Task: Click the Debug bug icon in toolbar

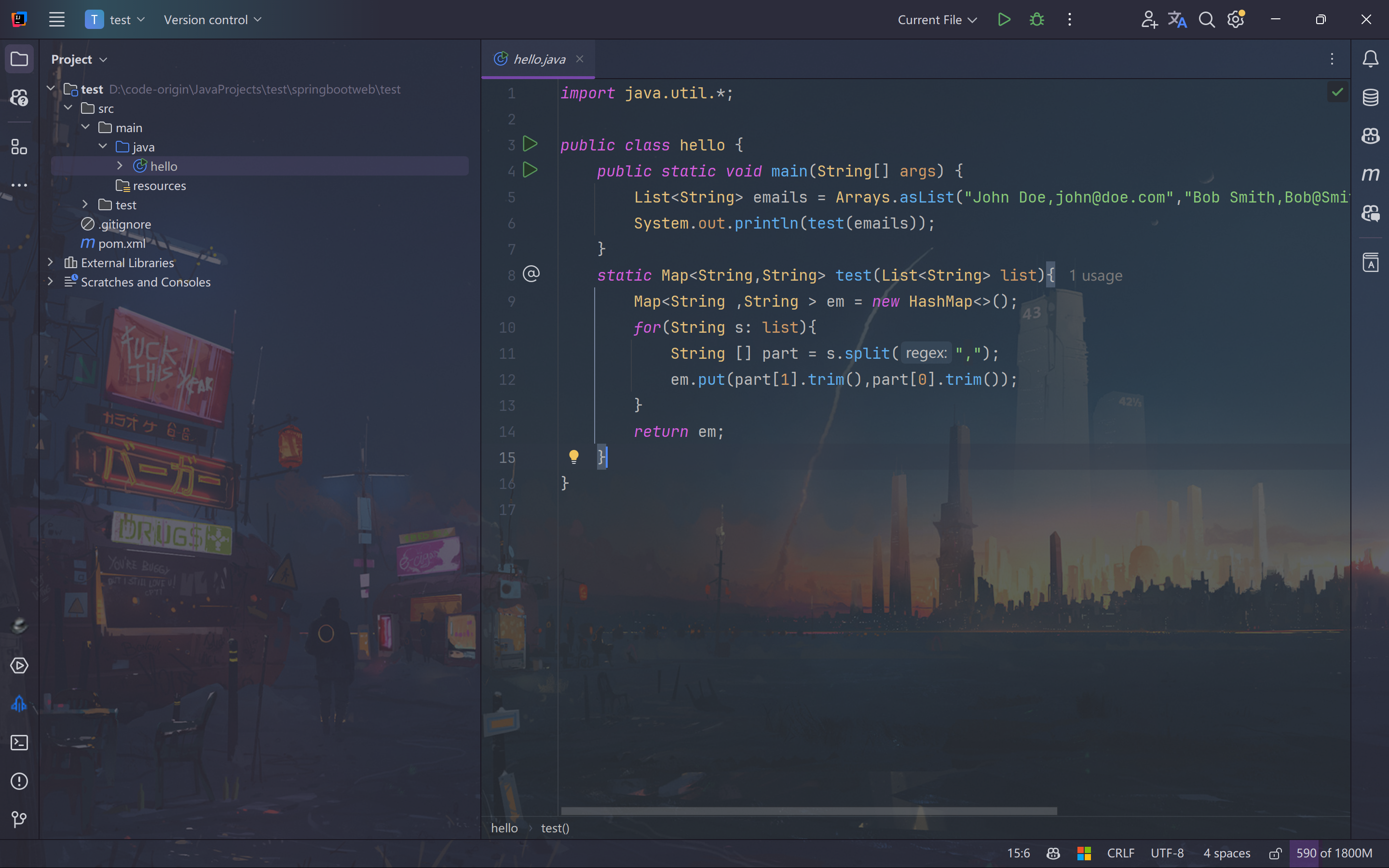Action: point(1036,19)
